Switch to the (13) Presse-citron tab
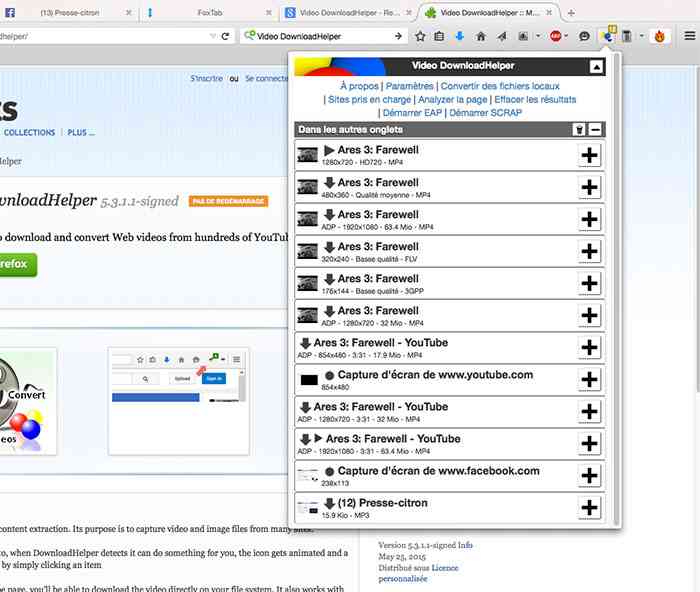This screenshot has height=592, width=700. (x=70, y=13)
